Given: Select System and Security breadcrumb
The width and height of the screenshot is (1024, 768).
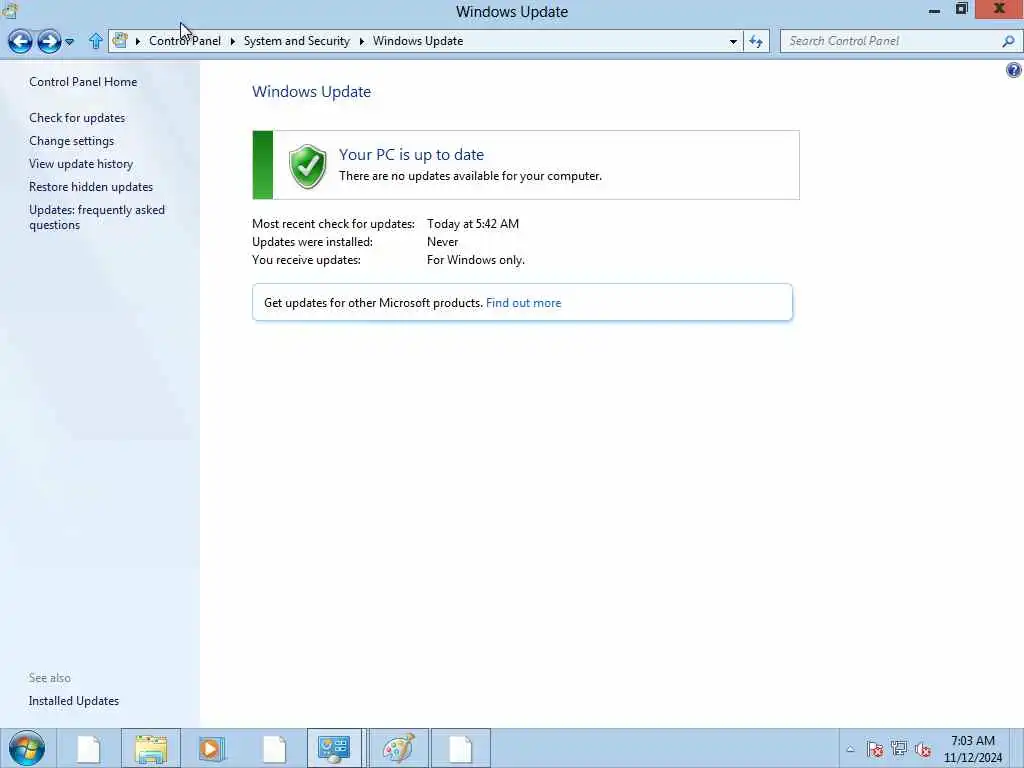Looking at the screenshot, I should (296, 40).
